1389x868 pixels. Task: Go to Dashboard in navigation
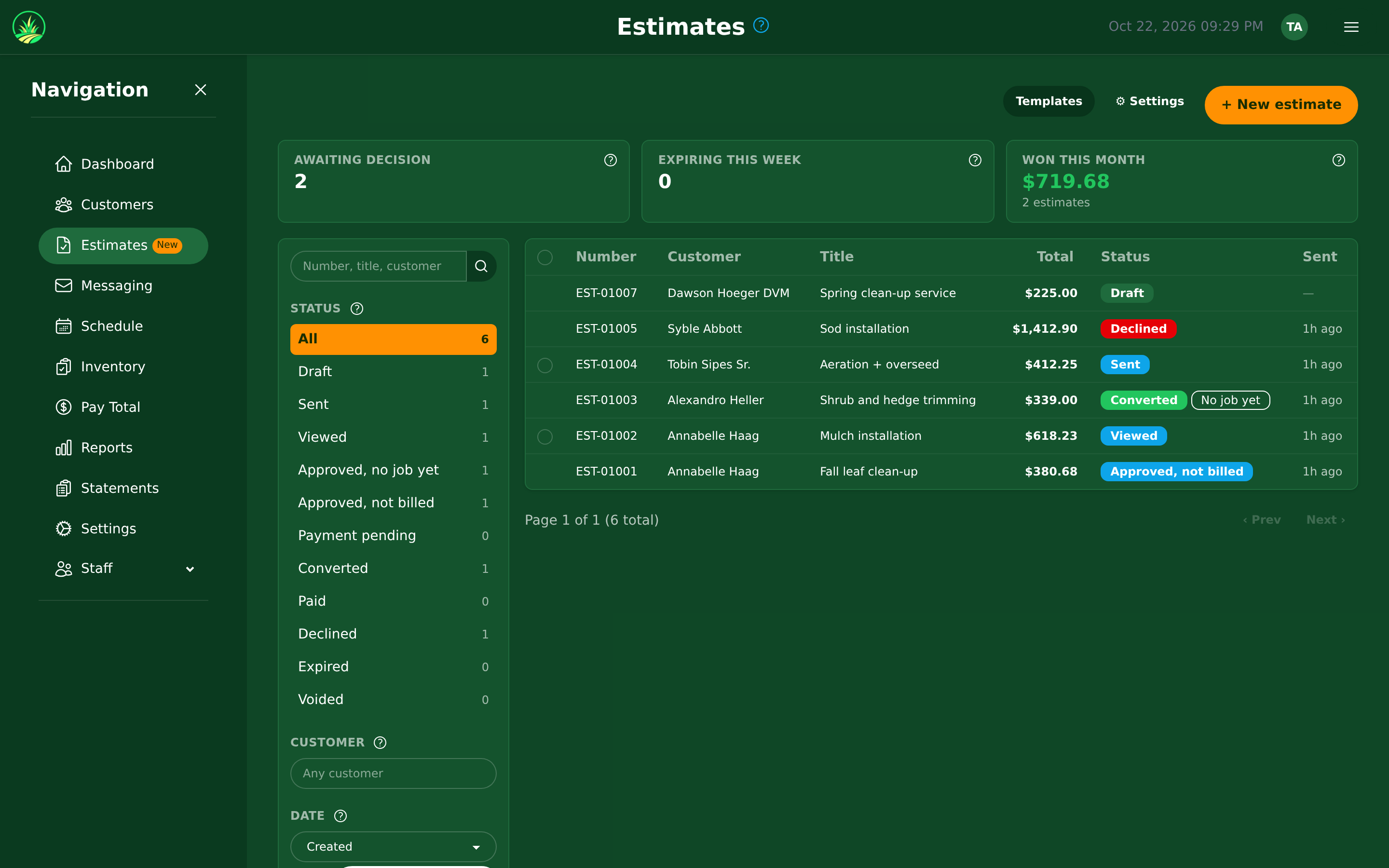tap(123, 164)
